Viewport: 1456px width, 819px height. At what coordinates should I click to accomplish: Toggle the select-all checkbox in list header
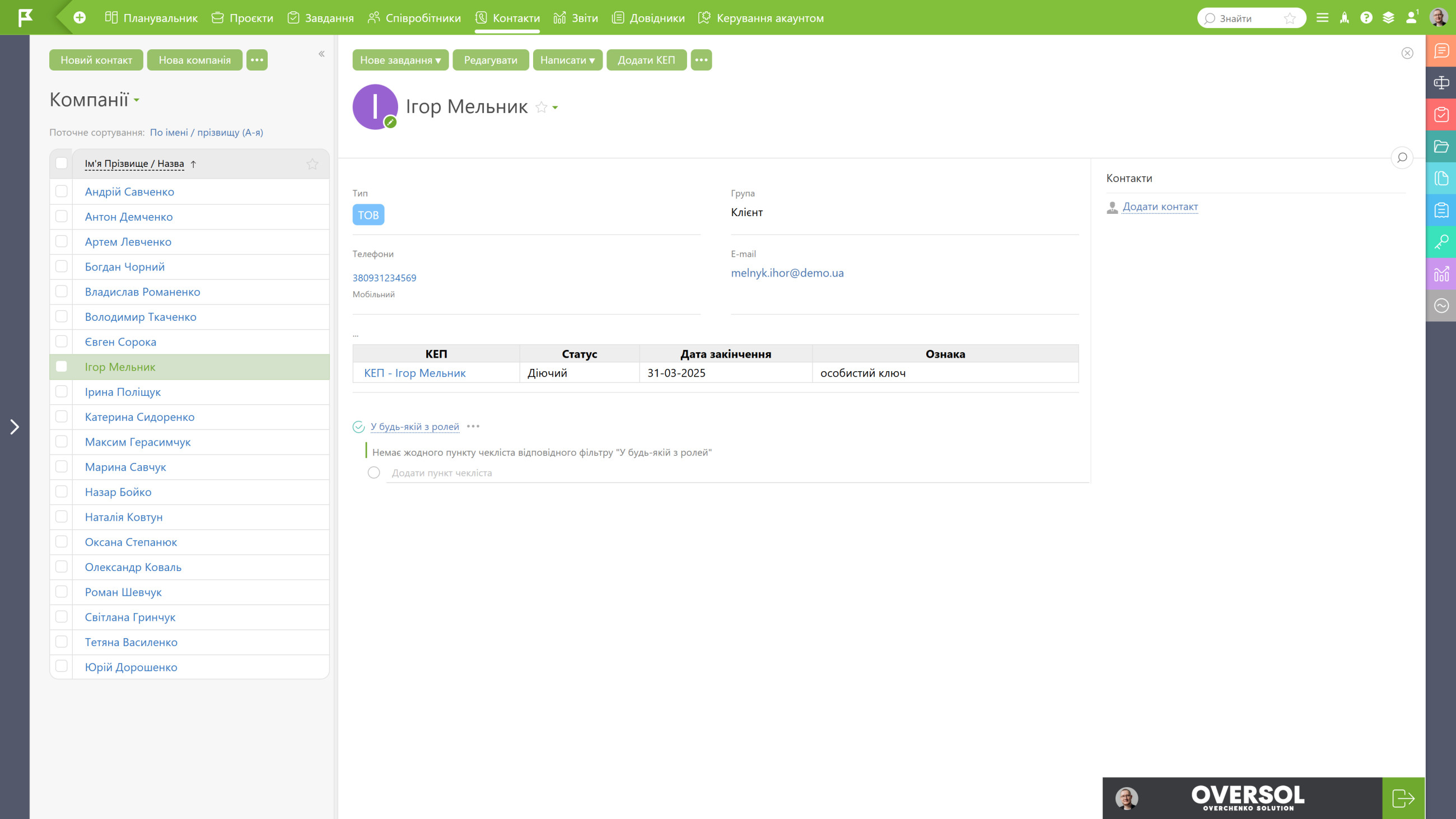click(x=62, y=163)
